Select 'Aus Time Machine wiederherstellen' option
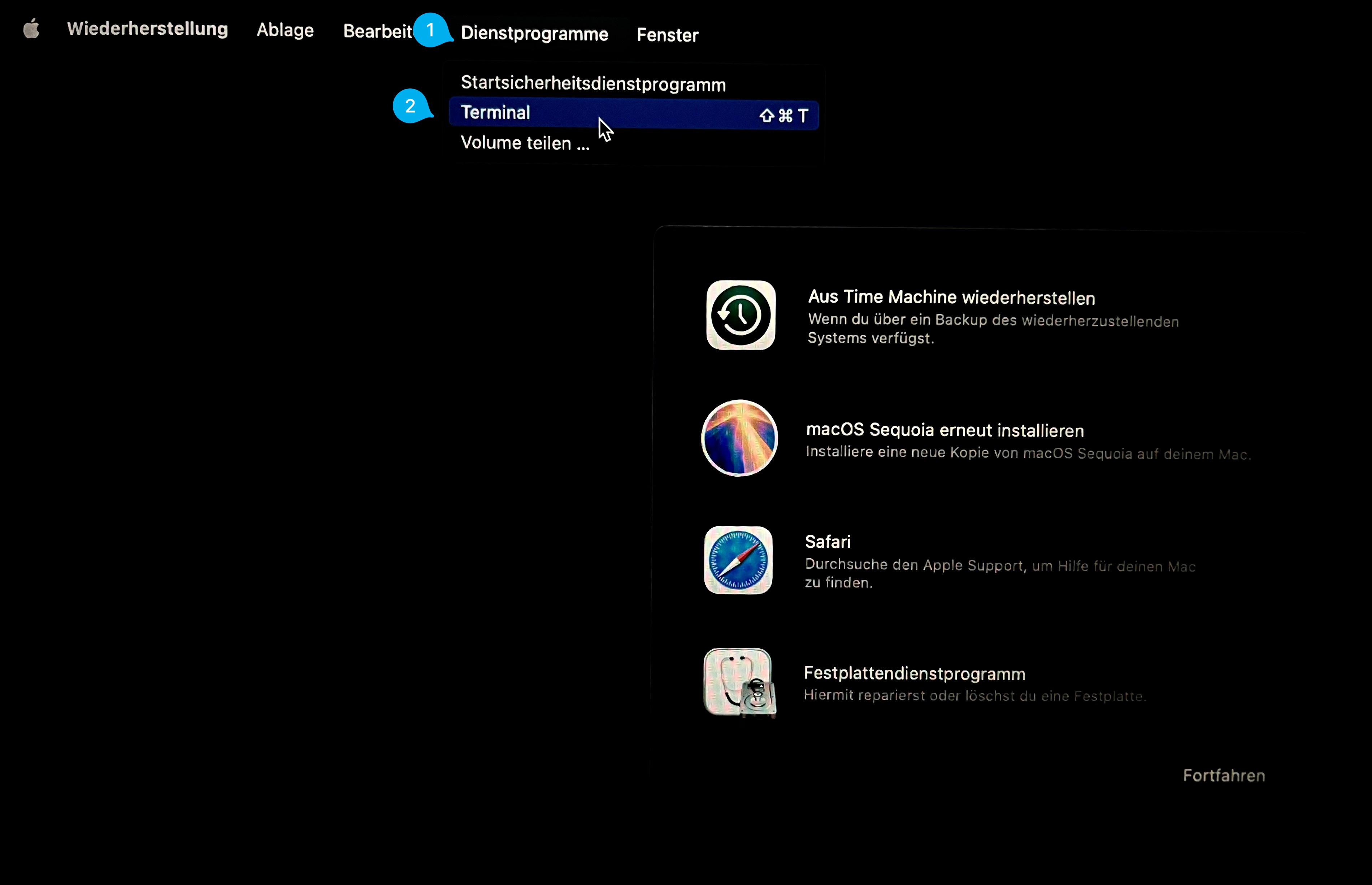The width and height of the screenshot is (1372, 885). pos(951,298)
